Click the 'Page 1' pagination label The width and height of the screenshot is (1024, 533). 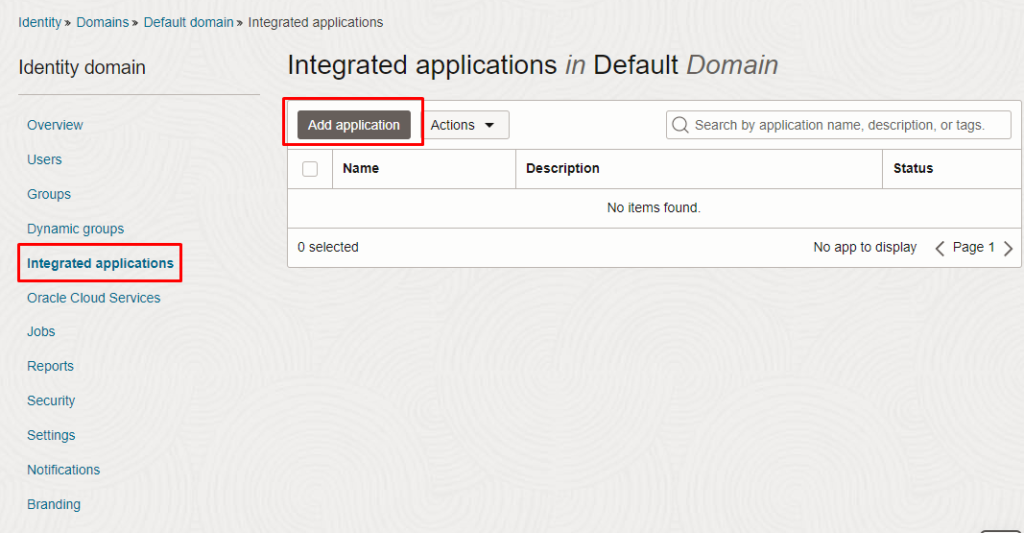pos(973,247)
